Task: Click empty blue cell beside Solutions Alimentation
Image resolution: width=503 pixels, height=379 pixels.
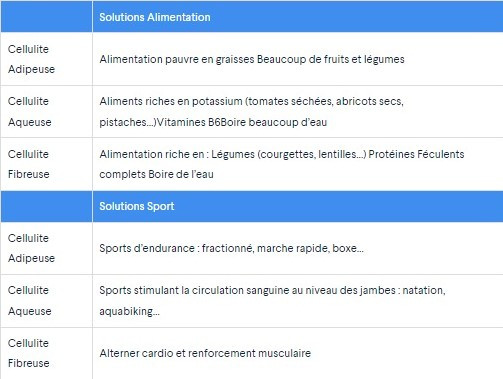Action: [x=46, y=16]
